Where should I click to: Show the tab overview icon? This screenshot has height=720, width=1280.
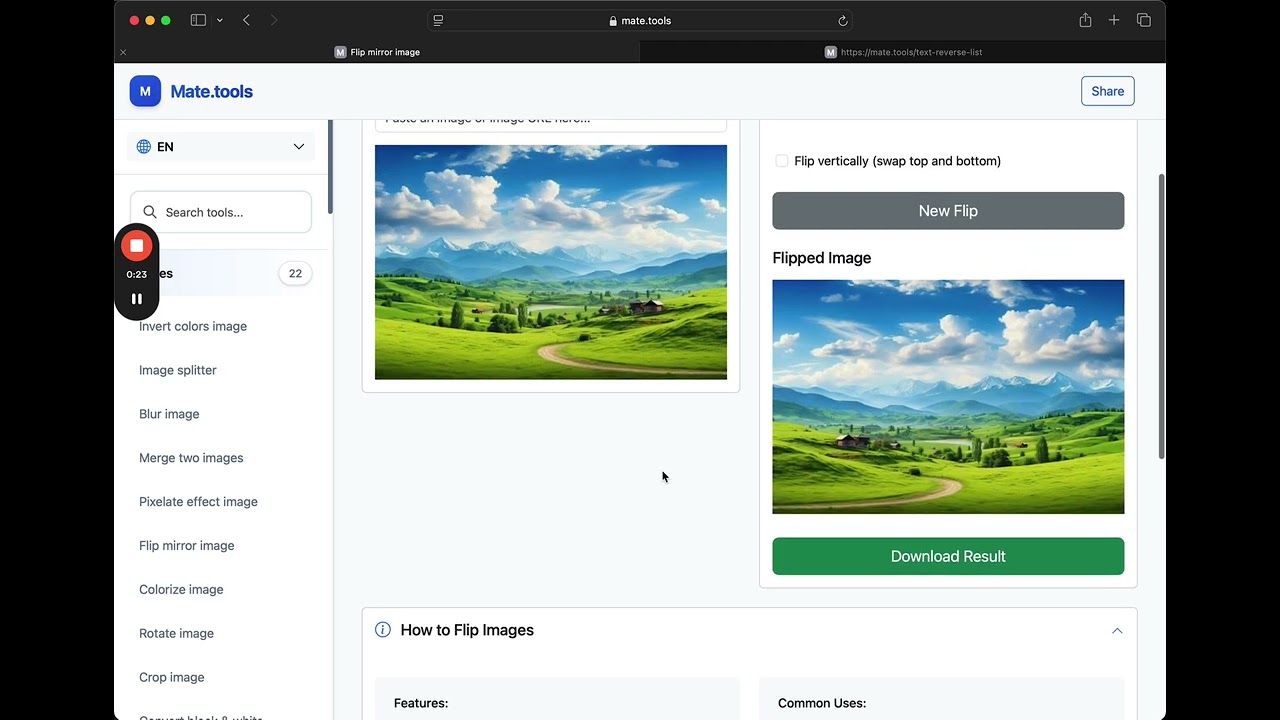point(1144,20)
